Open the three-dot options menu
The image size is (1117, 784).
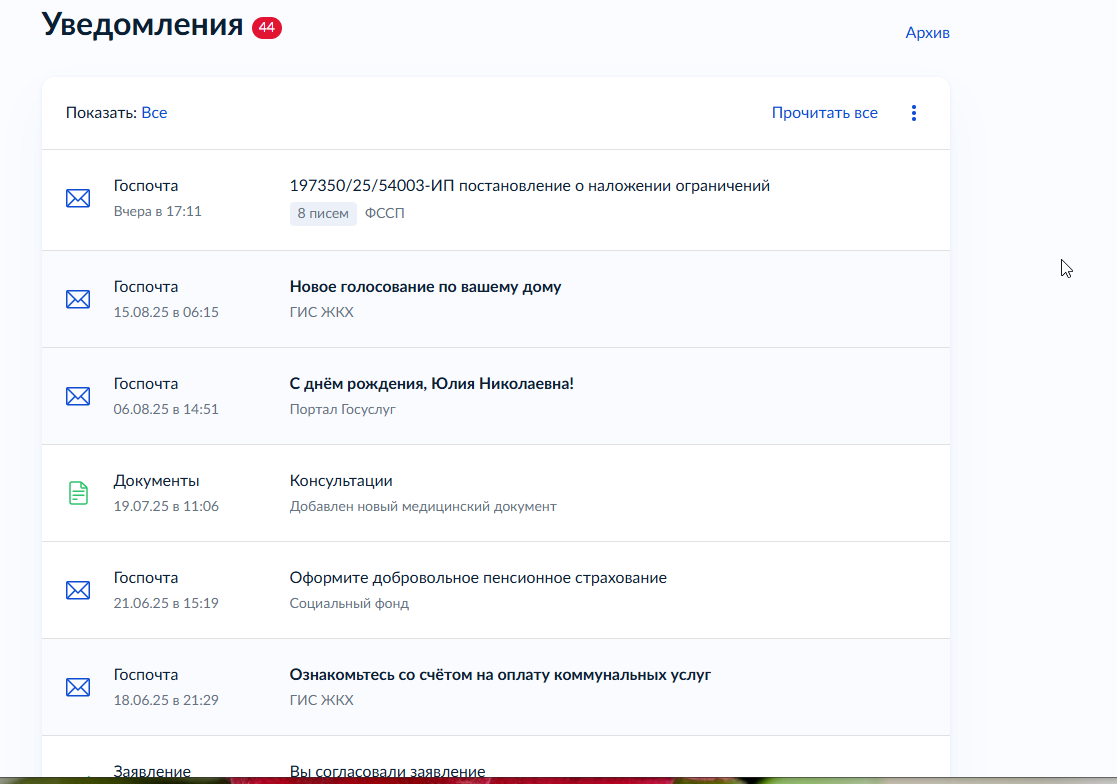[913, 113]
